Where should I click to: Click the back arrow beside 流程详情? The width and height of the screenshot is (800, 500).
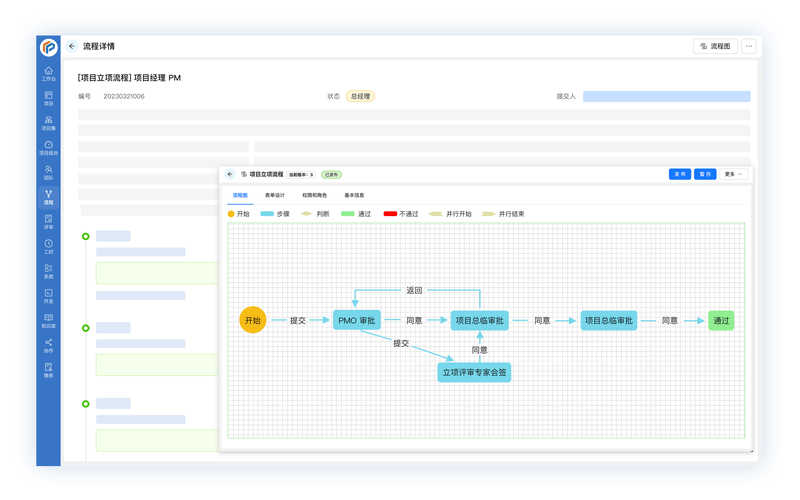pos(72,46)
